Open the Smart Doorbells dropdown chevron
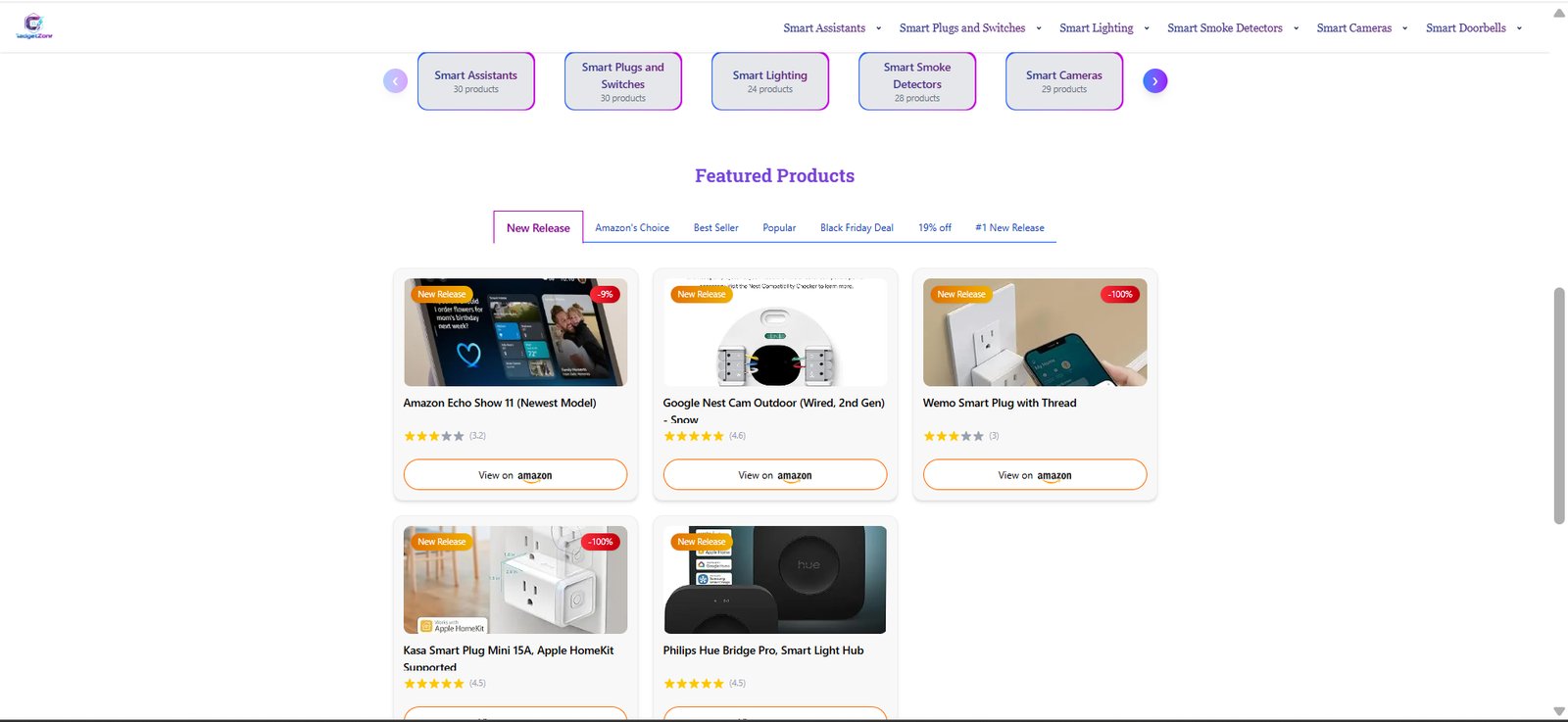The height and width of the screenshot is (722, 1568). click(x=1519, y=27)
